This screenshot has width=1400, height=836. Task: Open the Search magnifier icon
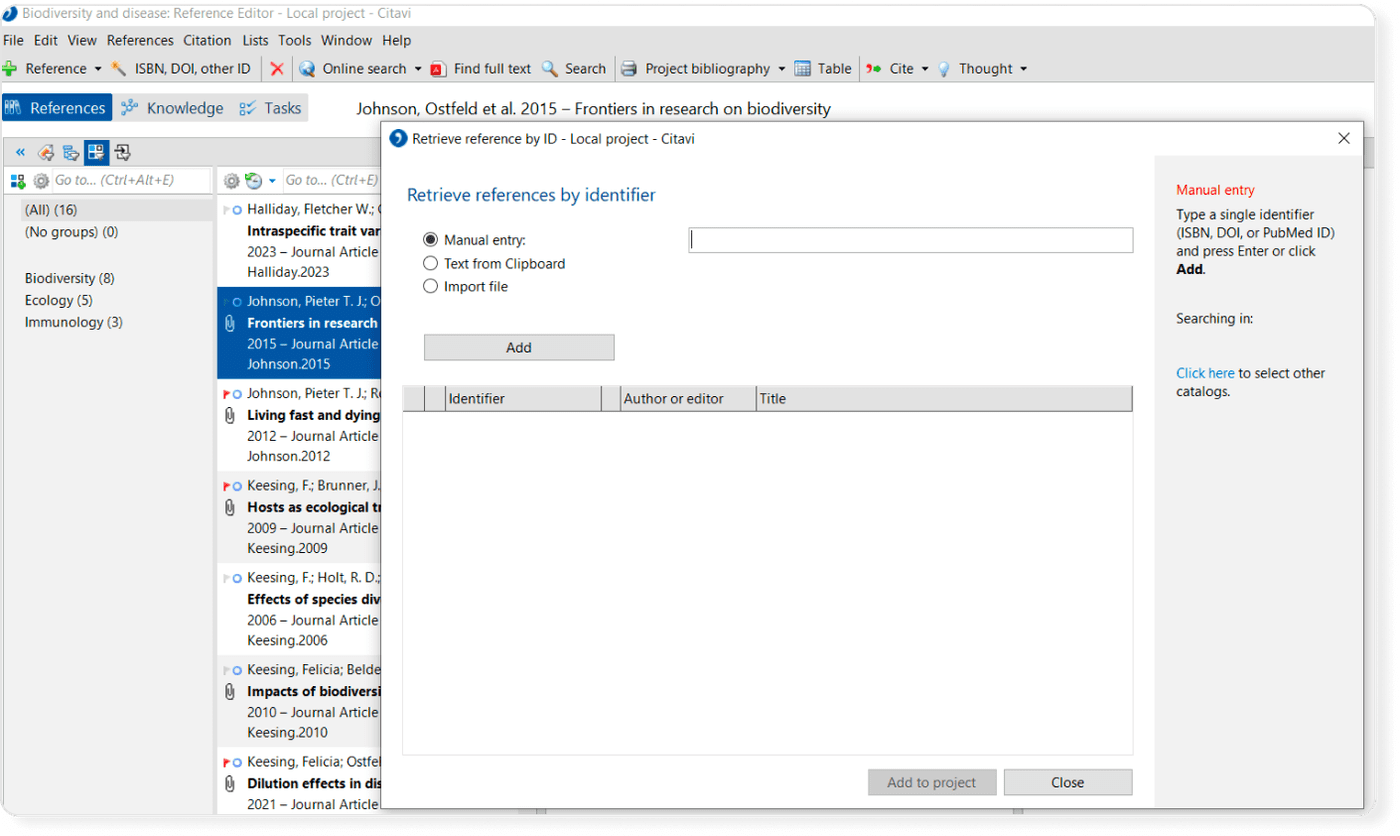[x=548, y=68]
